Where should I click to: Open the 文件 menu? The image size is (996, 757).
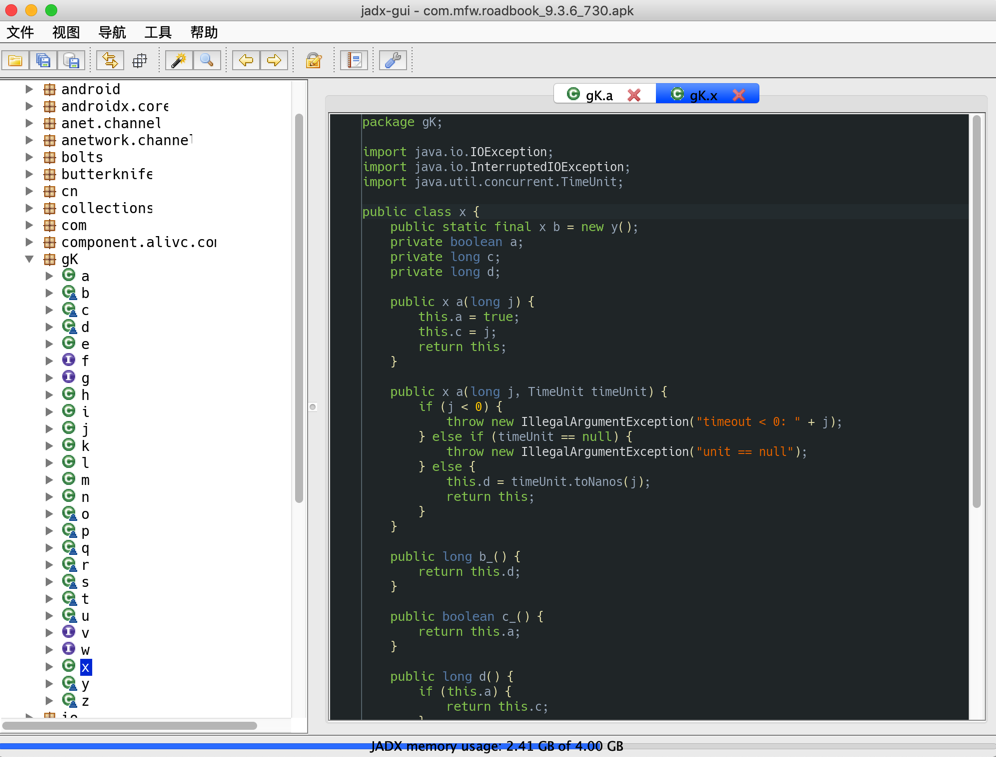point(20,32)
